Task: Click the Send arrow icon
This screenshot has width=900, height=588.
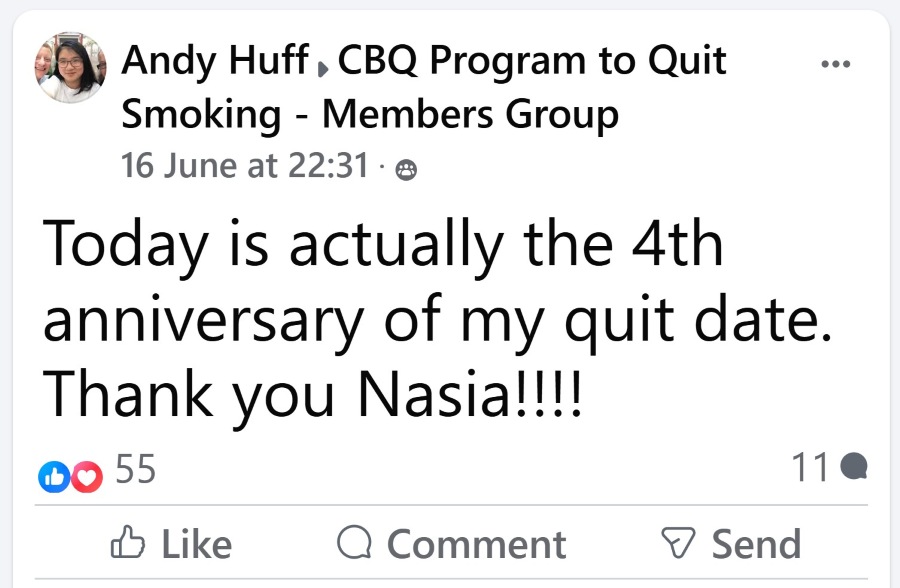Action: point(679,543)
